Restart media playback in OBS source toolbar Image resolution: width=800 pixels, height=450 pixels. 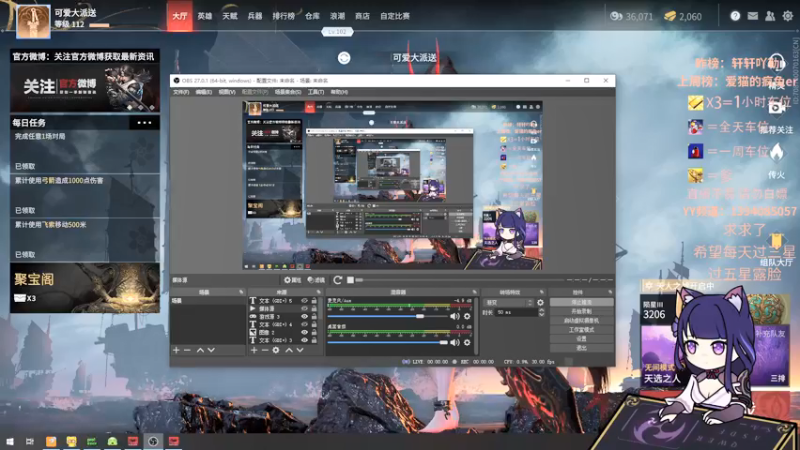337,280
